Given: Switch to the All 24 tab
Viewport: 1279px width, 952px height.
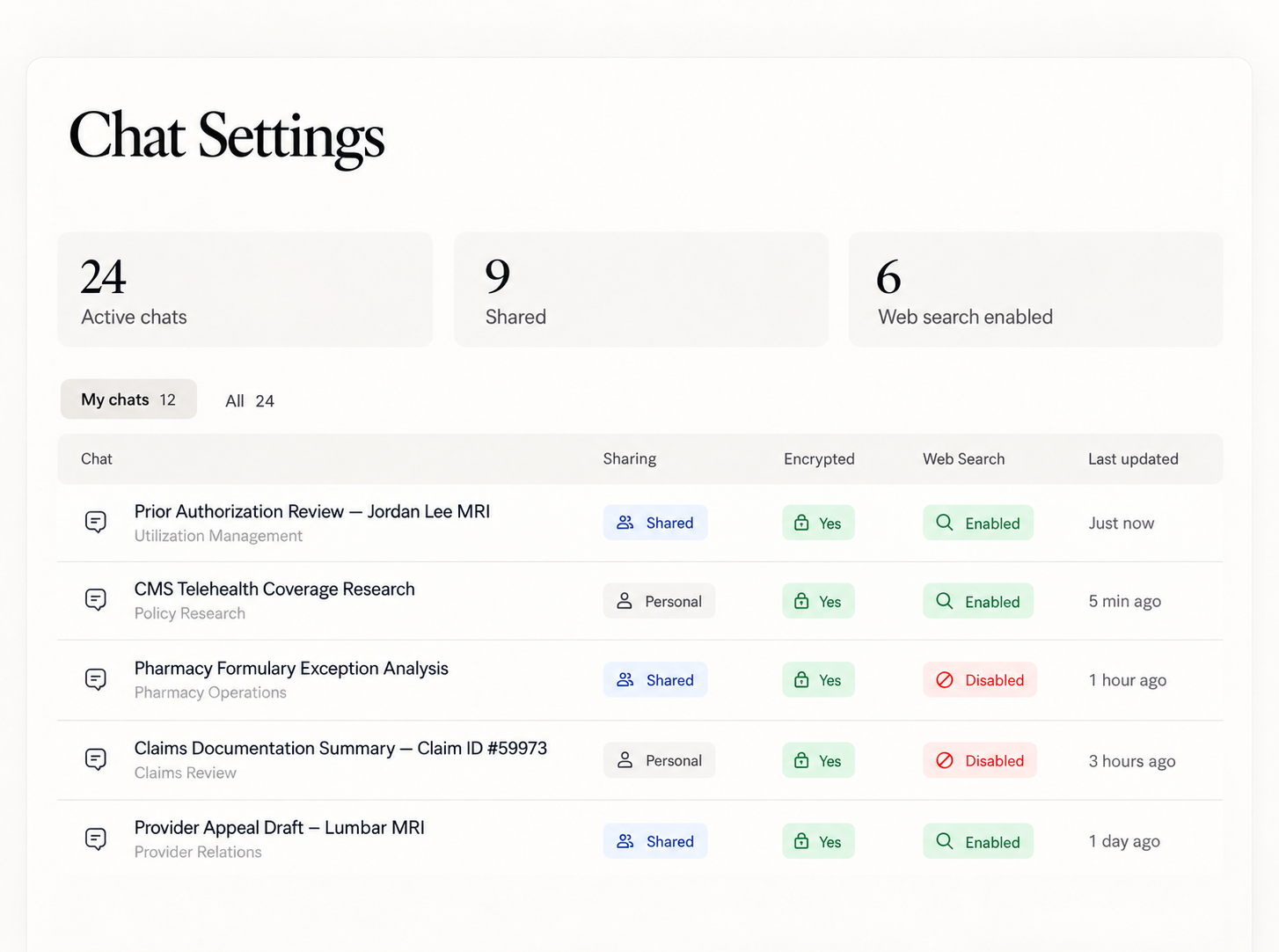Looking at the screenshot, I should (x=250, y=401).
